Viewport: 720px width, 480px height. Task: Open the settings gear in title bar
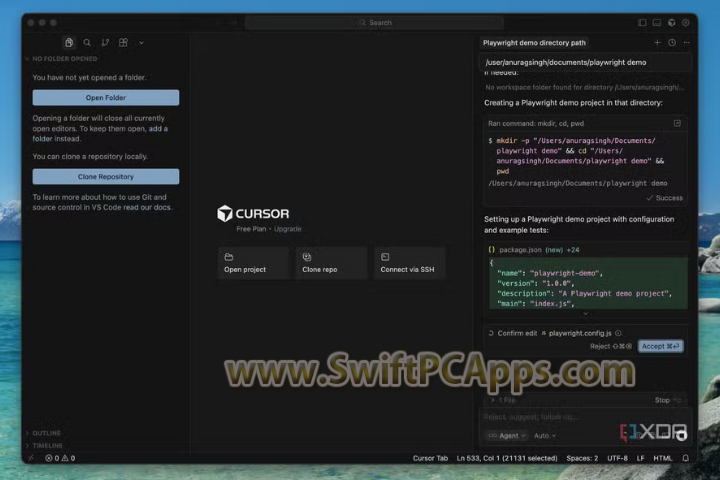click(x=686, y=23)
